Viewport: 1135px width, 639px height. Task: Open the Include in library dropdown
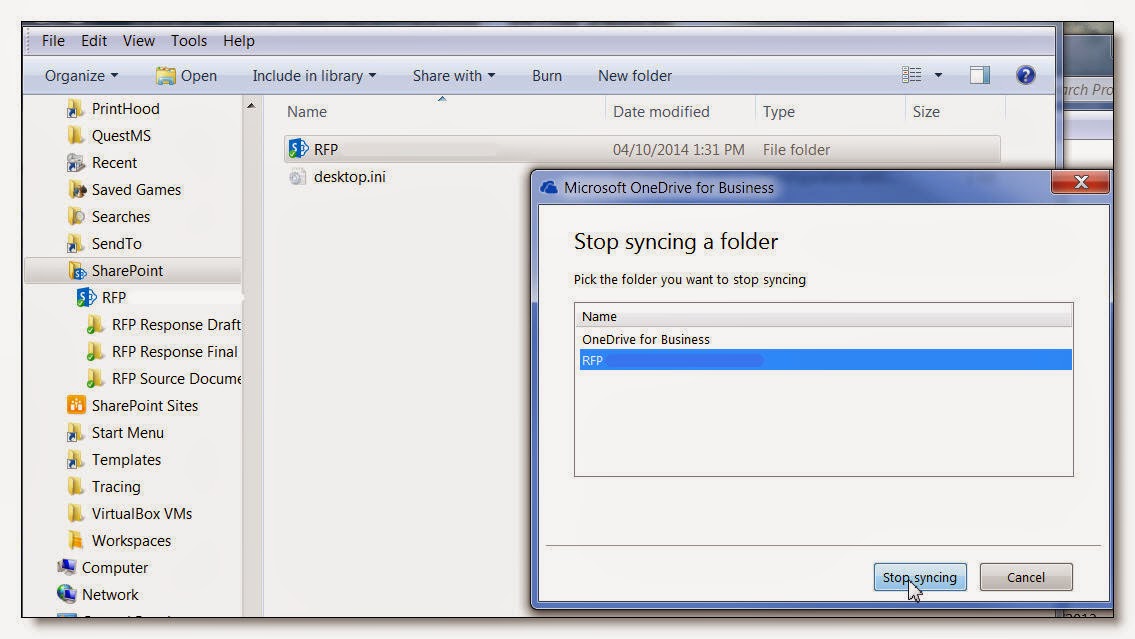pyautogui.click(x=314, y=76)
